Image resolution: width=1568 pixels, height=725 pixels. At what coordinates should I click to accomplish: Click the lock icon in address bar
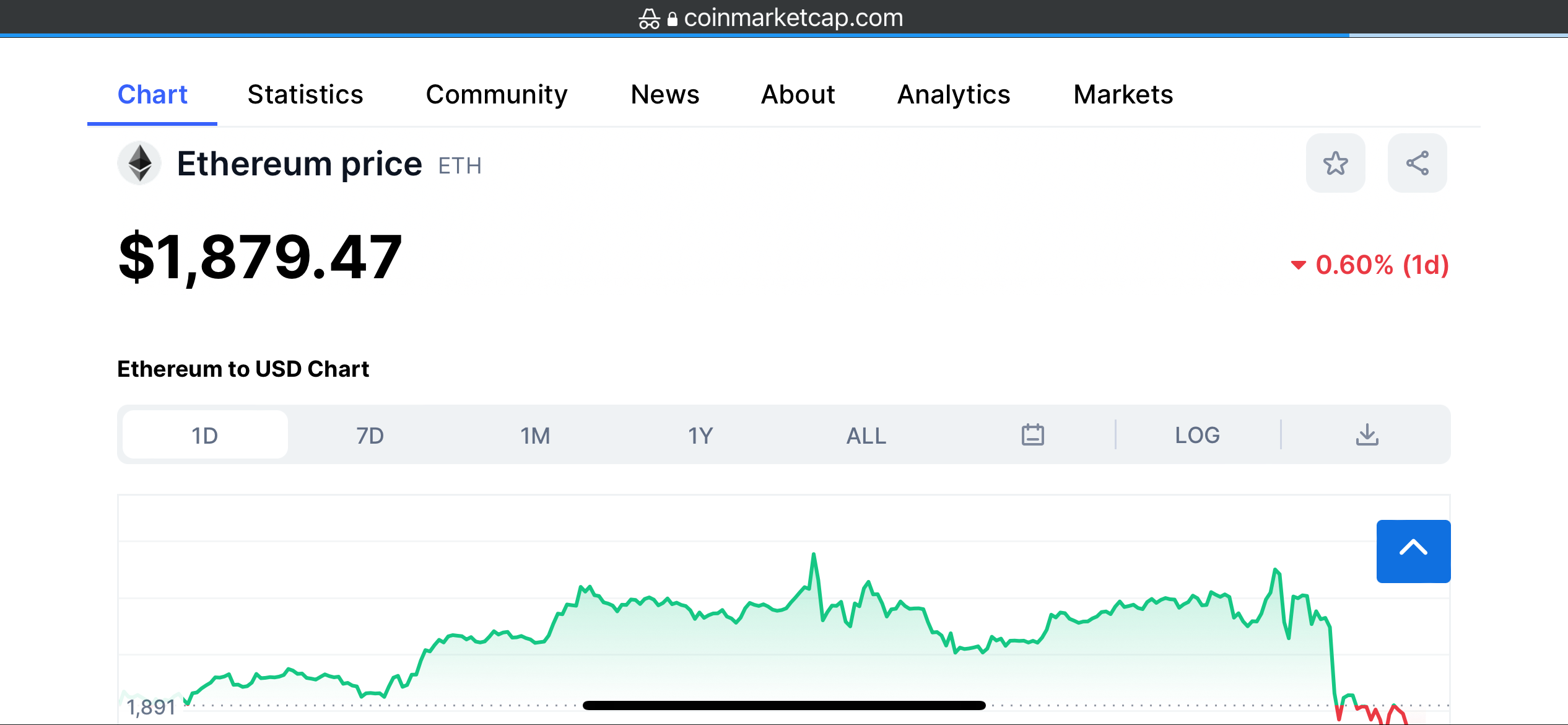pyautogui.click(x=672, y=19)
